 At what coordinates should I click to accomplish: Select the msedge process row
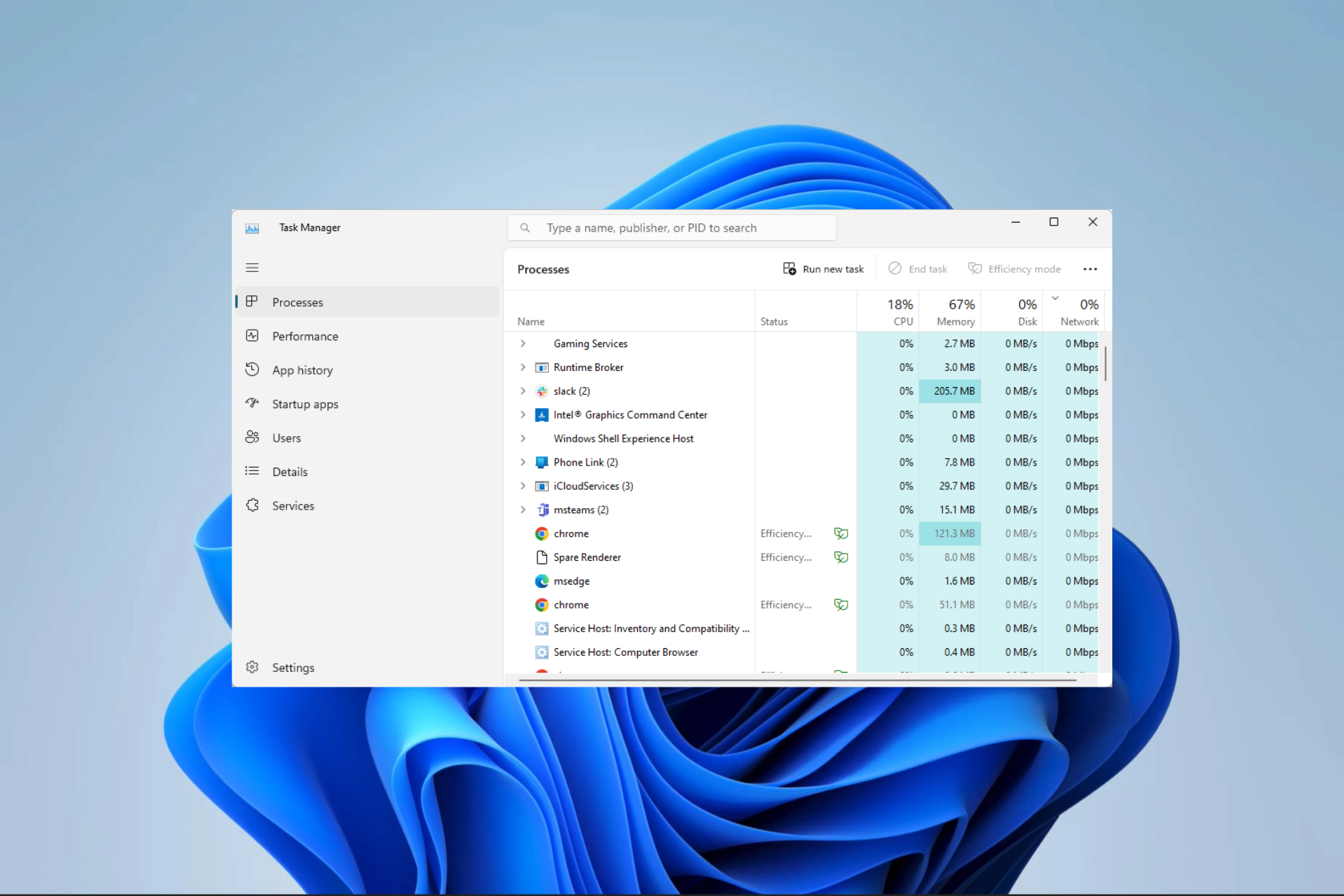pyautogui.click(x=805, y=581)
